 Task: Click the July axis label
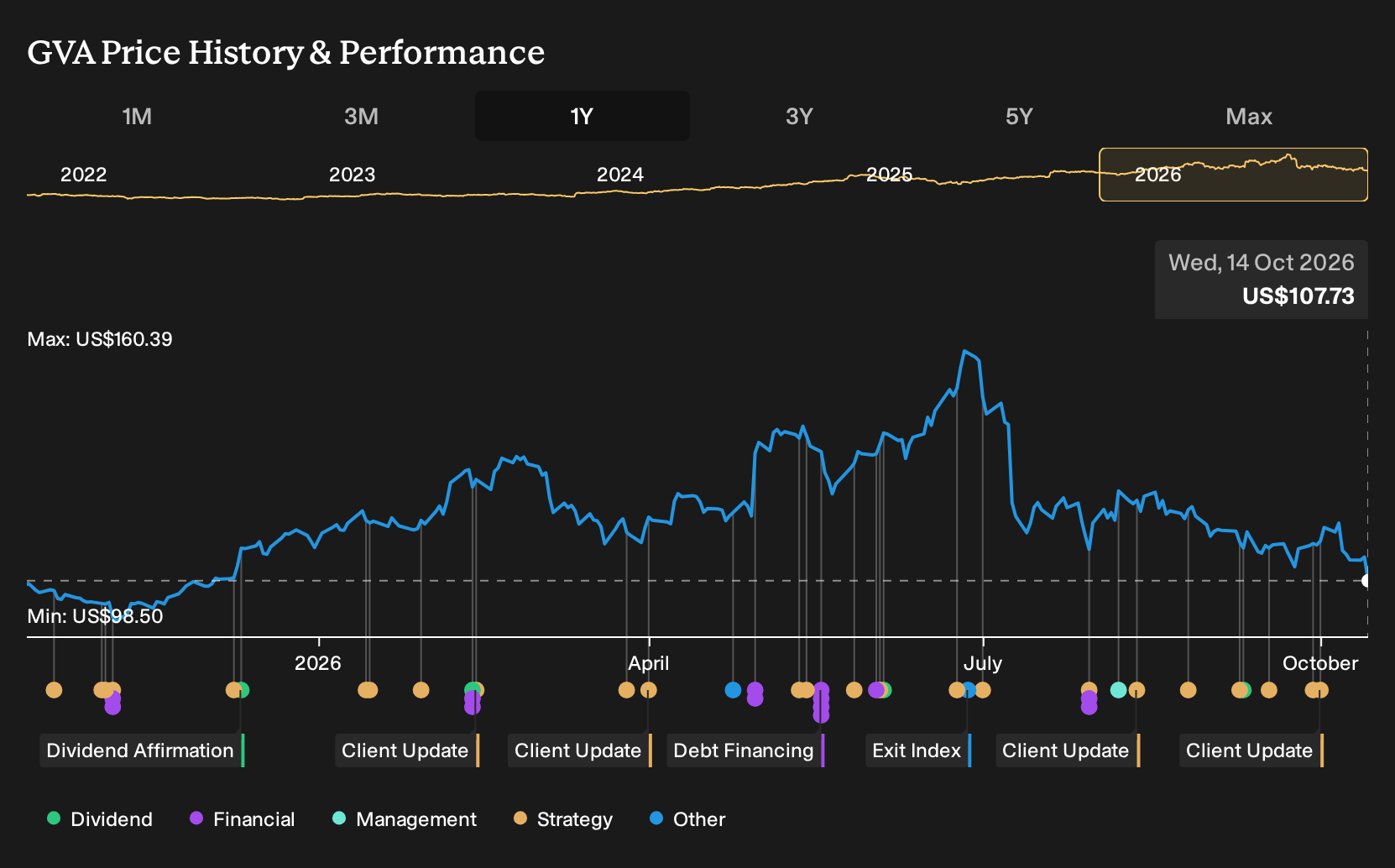(x=983, y=663)
